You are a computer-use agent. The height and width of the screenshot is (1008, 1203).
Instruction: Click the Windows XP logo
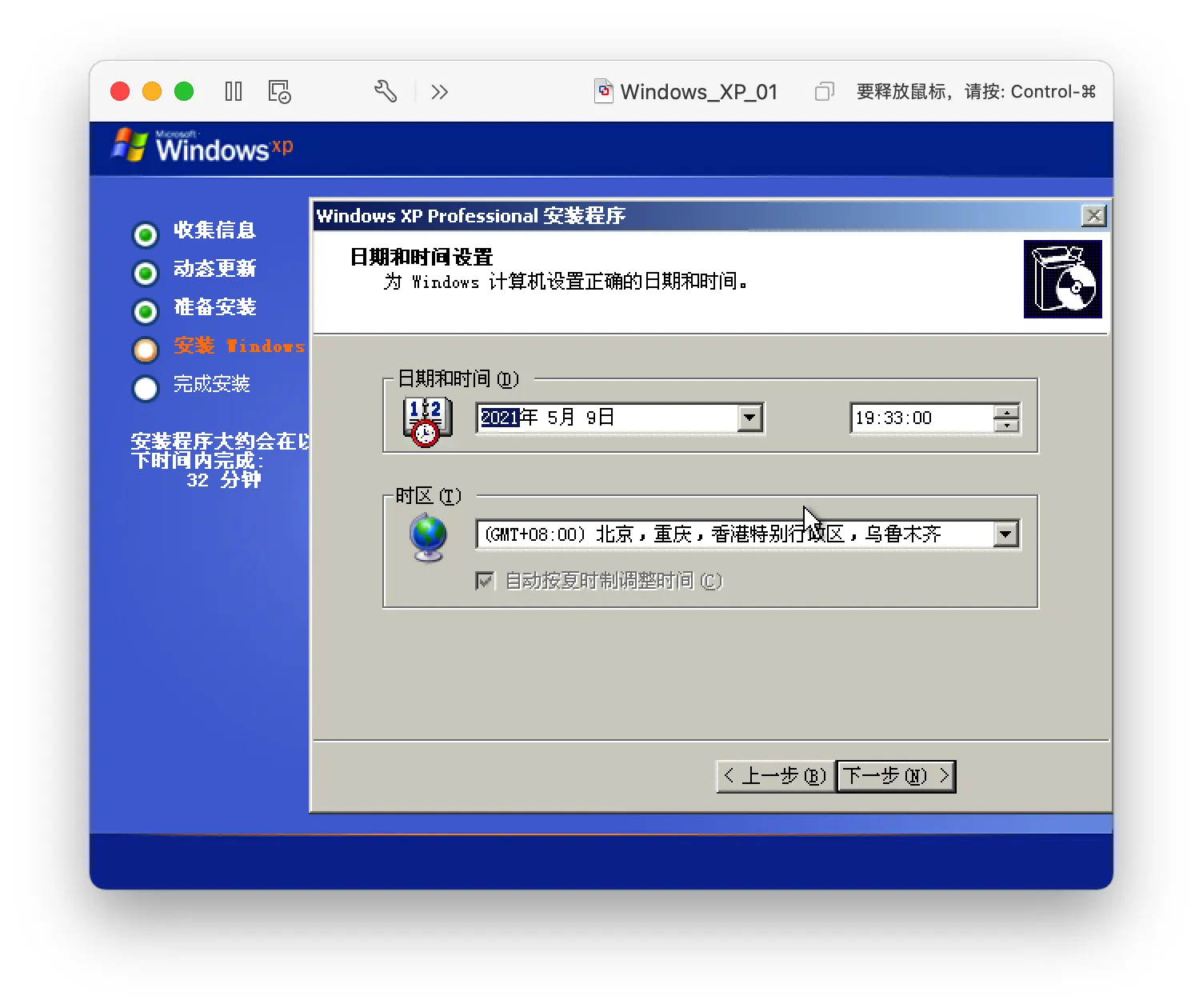202,146
